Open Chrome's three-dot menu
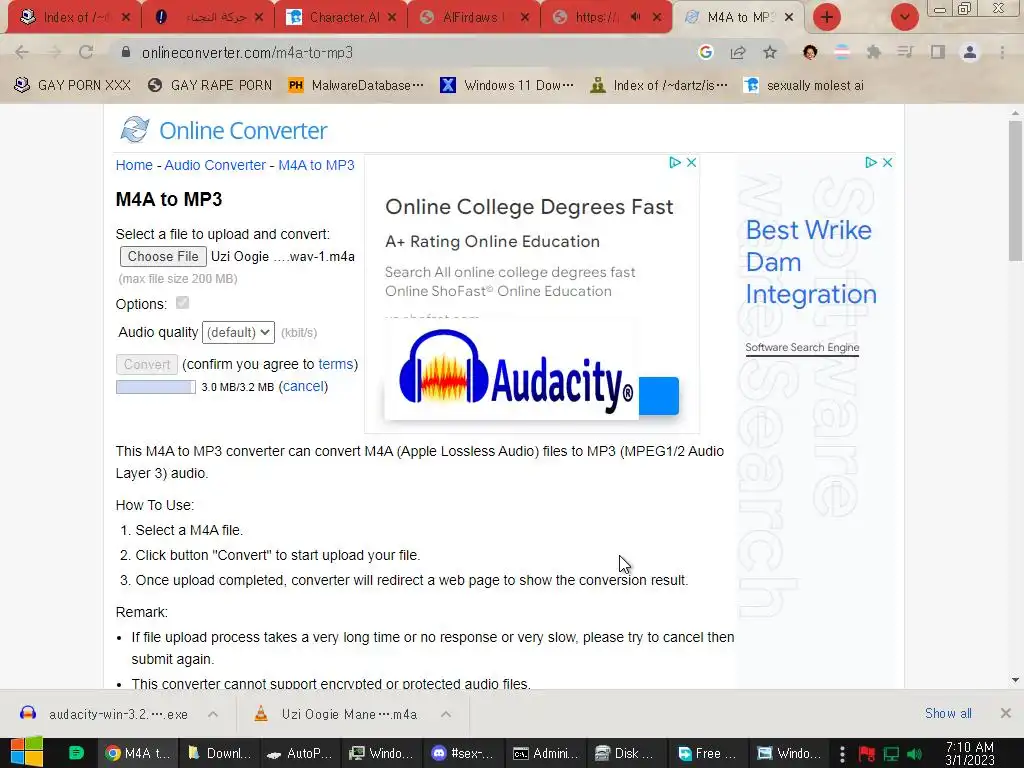 tap(1002, 52)
